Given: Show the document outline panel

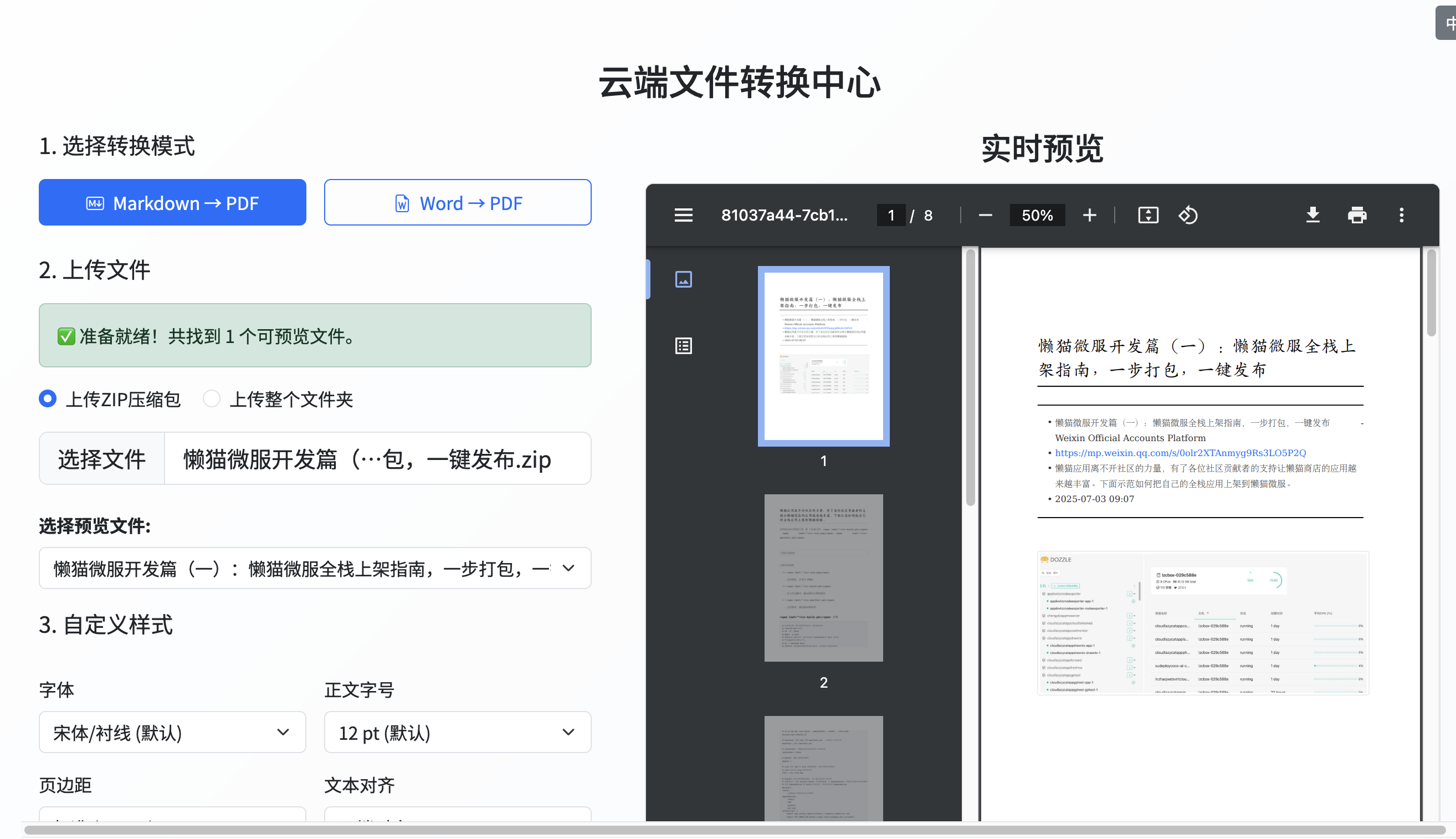Looking at the screenshot, I should (683, 346).
